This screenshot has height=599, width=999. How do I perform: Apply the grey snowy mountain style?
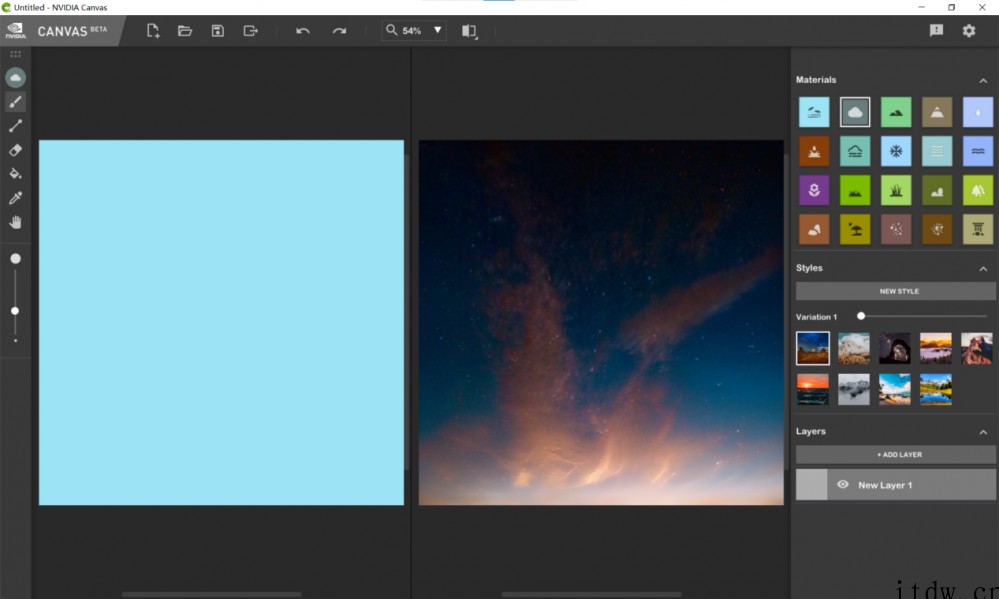point(854,389)
